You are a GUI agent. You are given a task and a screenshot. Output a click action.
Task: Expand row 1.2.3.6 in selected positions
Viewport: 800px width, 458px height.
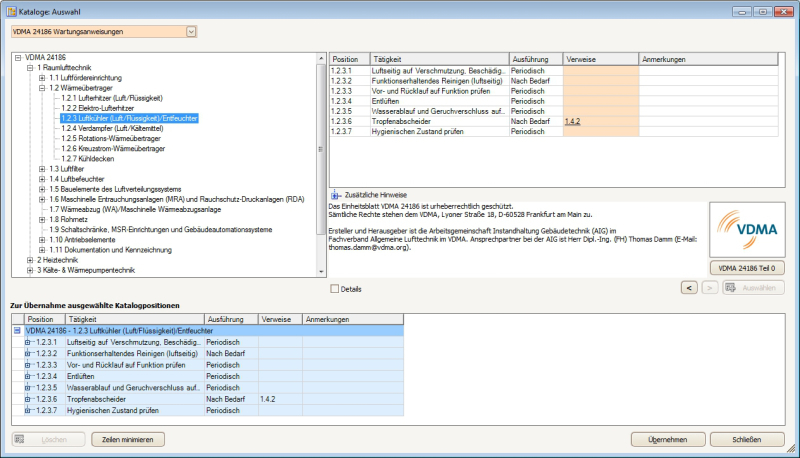point(28,399)
